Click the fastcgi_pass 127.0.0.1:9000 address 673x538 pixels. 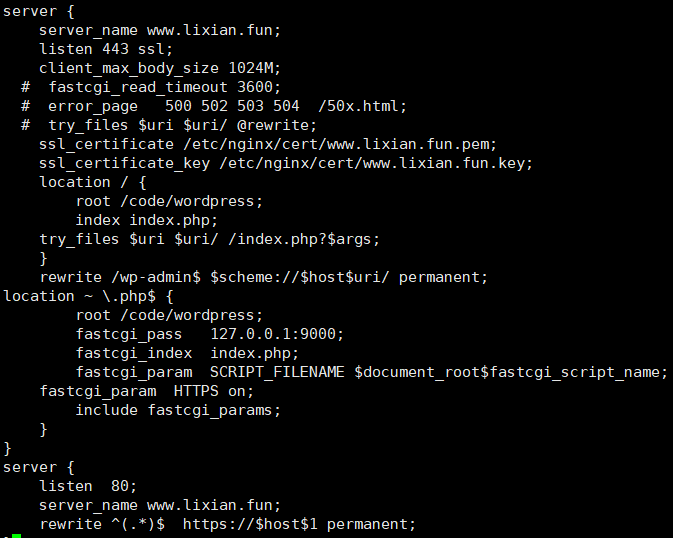277,334
